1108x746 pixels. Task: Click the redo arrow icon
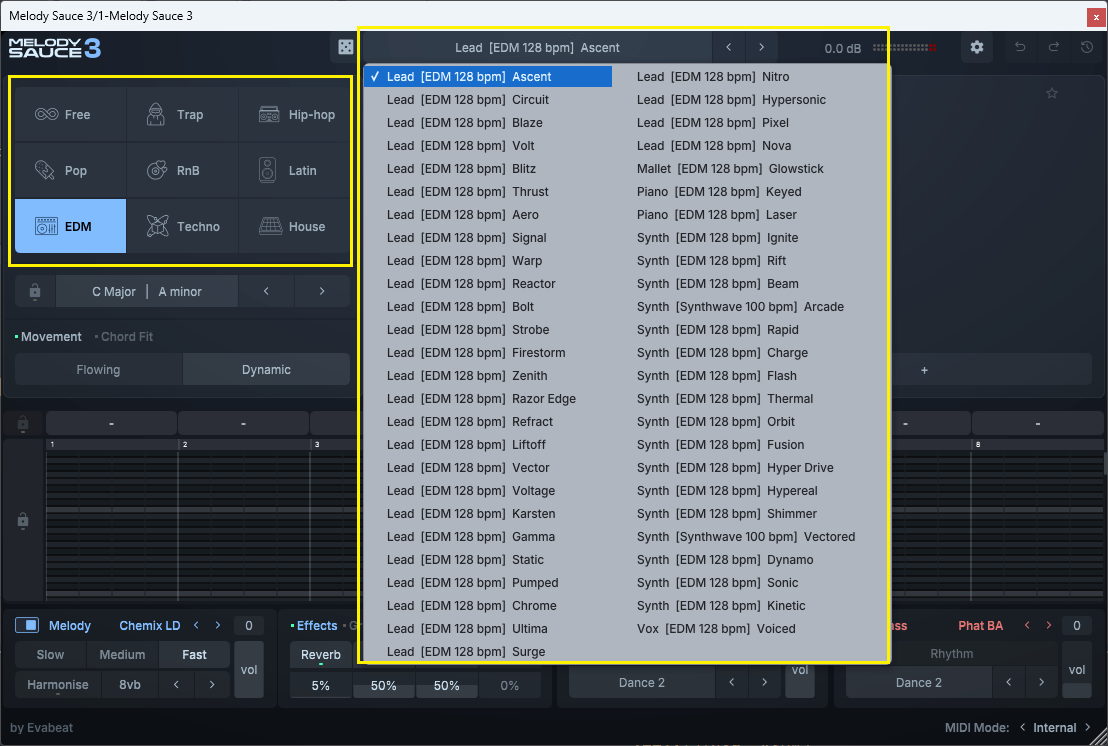1054,48
